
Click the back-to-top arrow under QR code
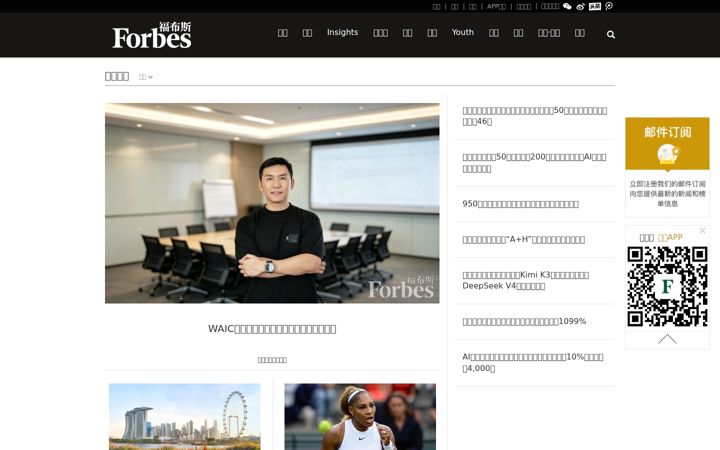(667, 339)
